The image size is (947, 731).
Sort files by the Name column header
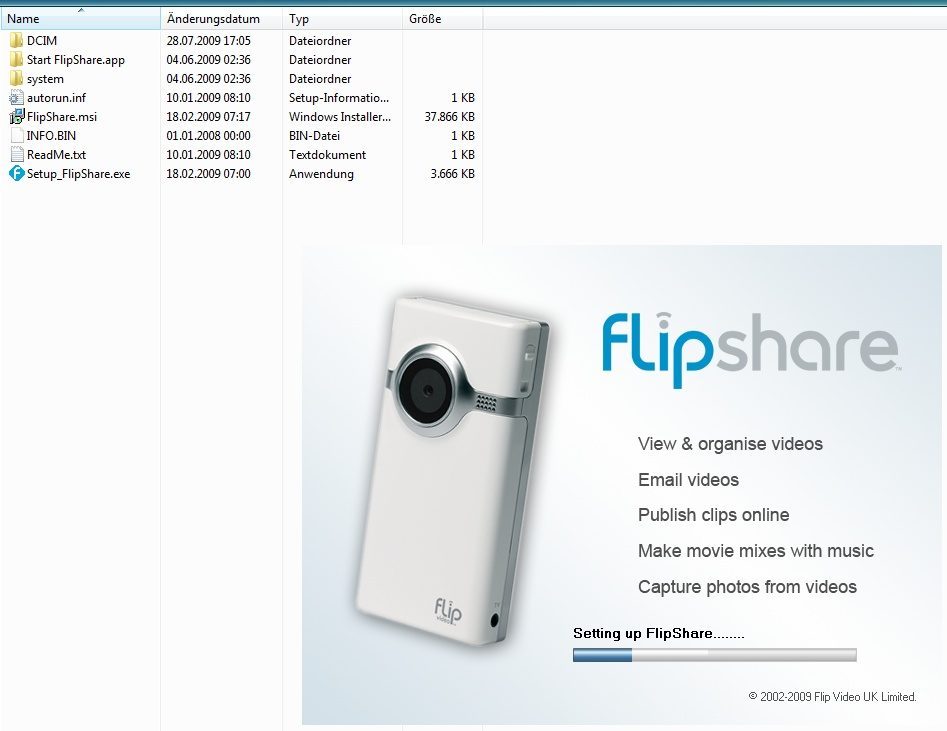pos(80,19)
